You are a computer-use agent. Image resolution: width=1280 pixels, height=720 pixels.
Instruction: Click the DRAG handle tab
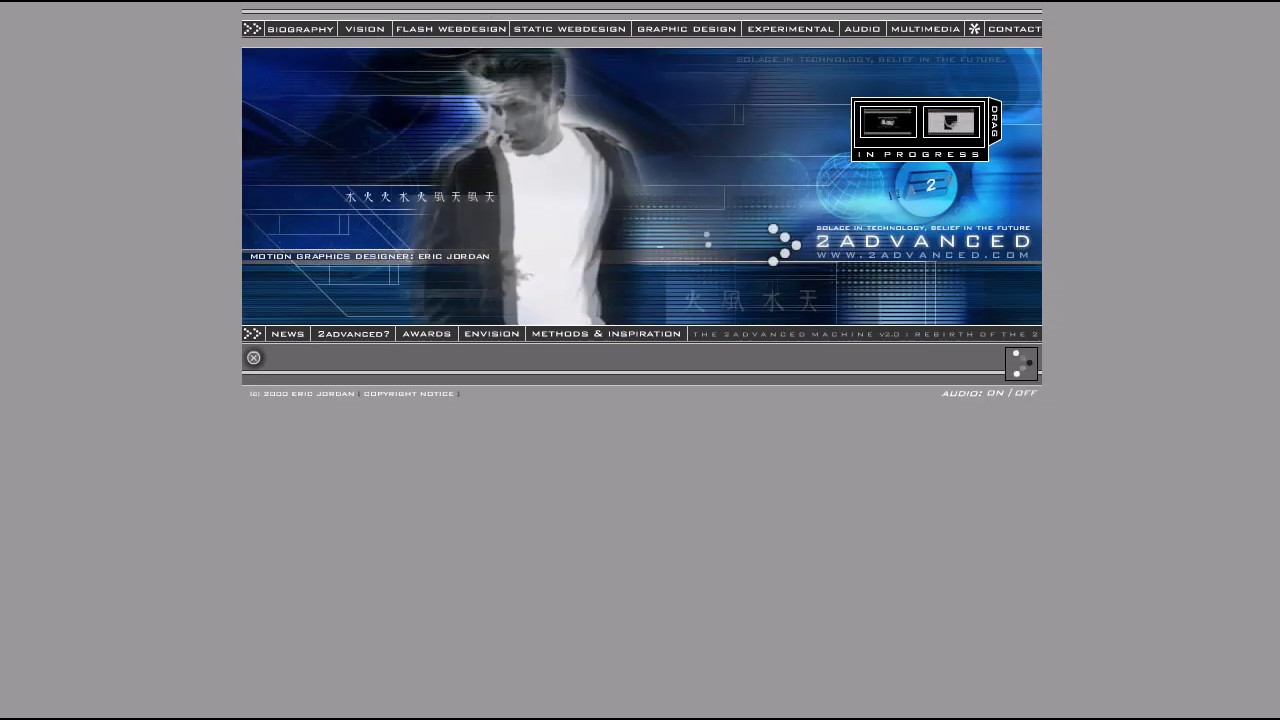[995, 121]
